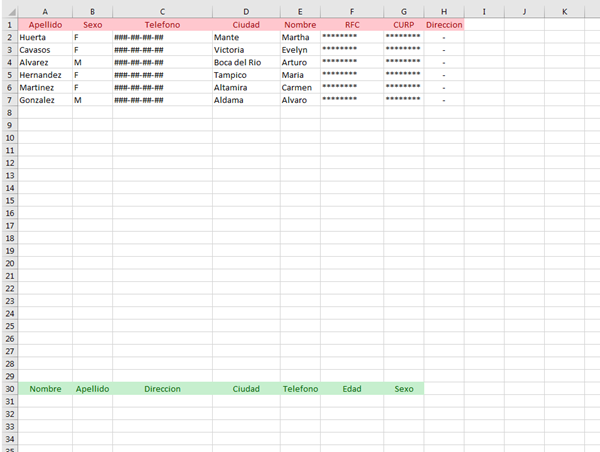Select the cell containing Boca del Rio

tap(246, 62)
